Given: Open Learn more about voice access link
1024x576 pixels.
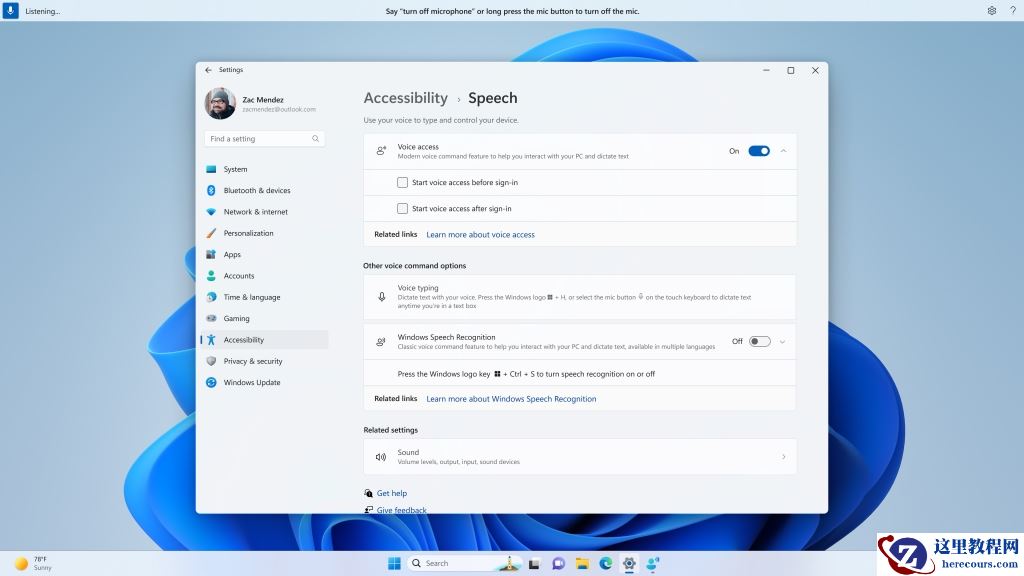Looking at the screenshot, I should (x=480, y=234).
